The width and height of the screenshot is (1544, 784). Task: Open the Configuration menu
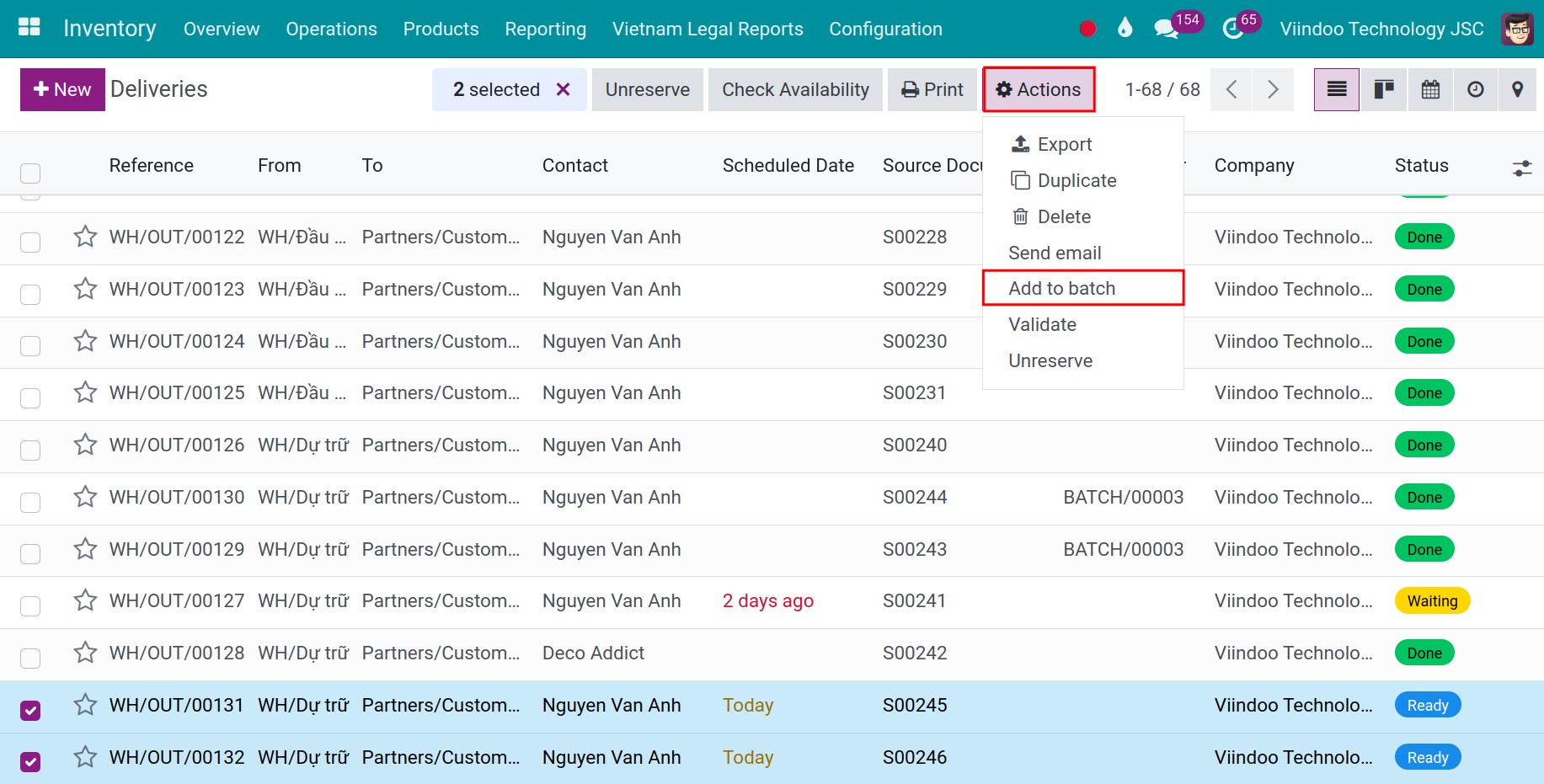[885, 29]
